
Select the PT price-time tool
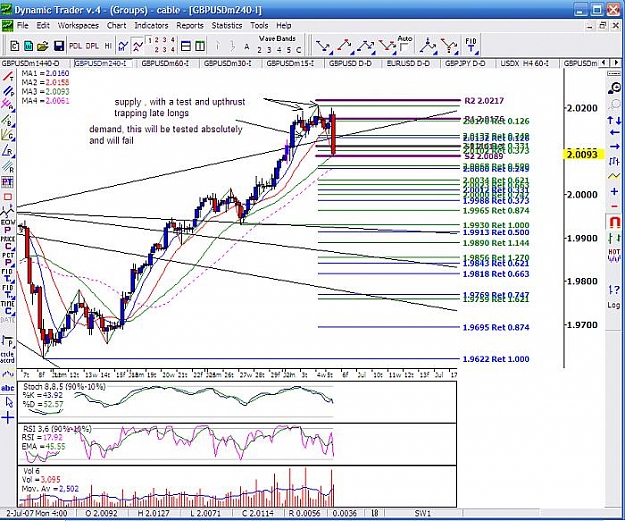(8, 182)
